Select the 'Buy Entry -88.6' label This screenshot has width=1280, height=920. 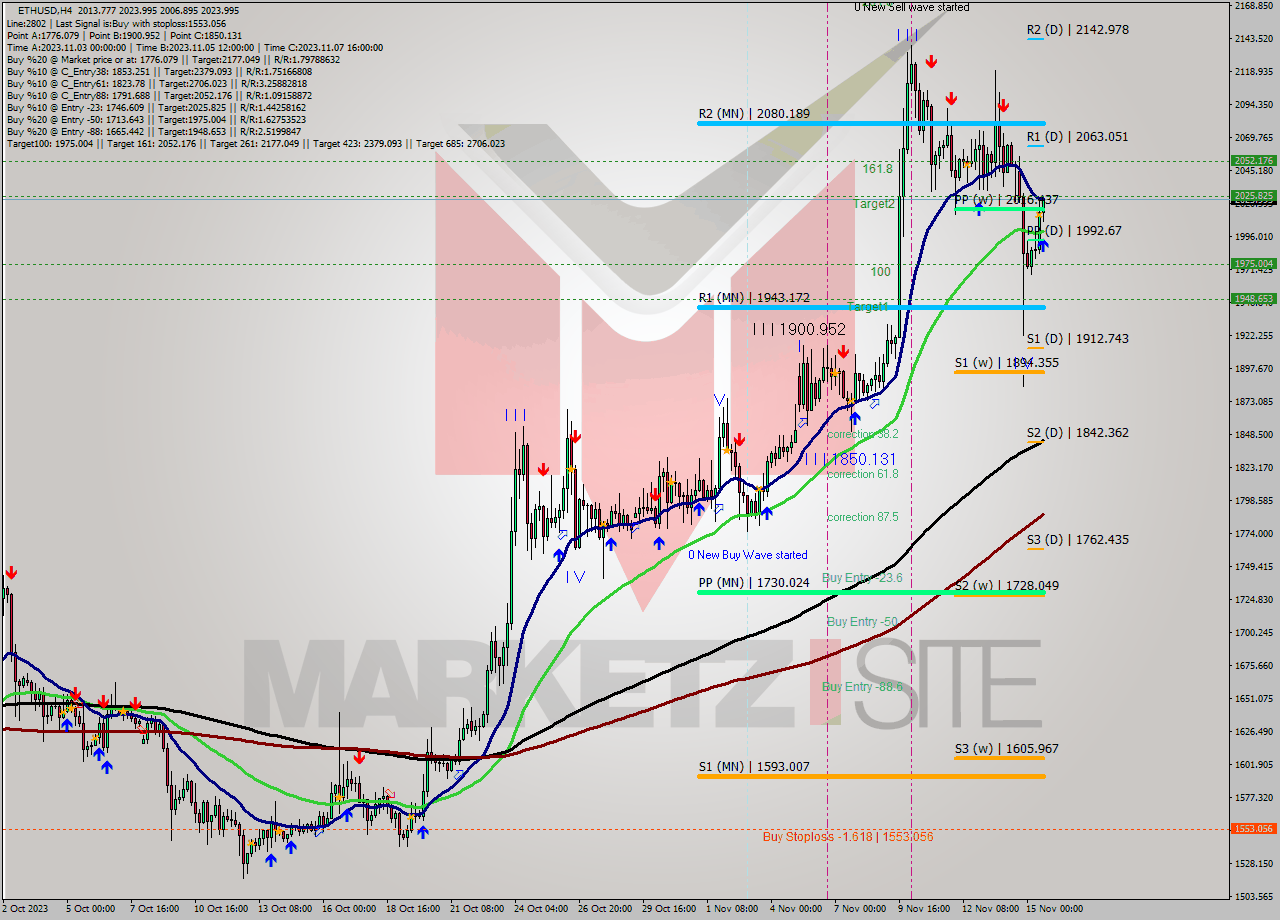862,686
